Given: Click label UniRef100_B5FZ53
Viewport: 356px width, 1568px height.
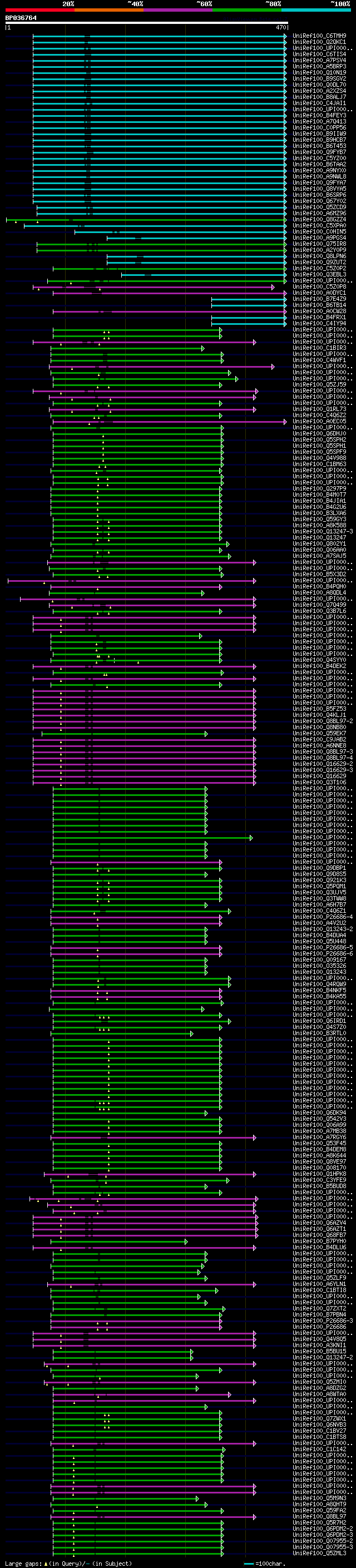Looking at the screenshot, I should pyautogui.click(x=319, y=709).
